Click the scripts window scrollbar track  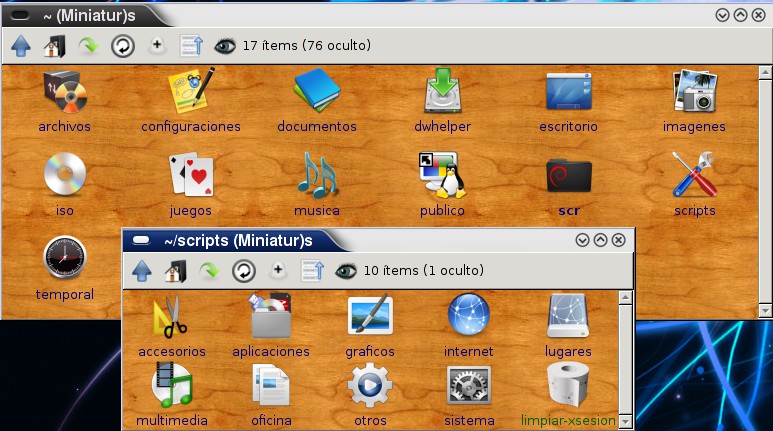pos(625,360)
